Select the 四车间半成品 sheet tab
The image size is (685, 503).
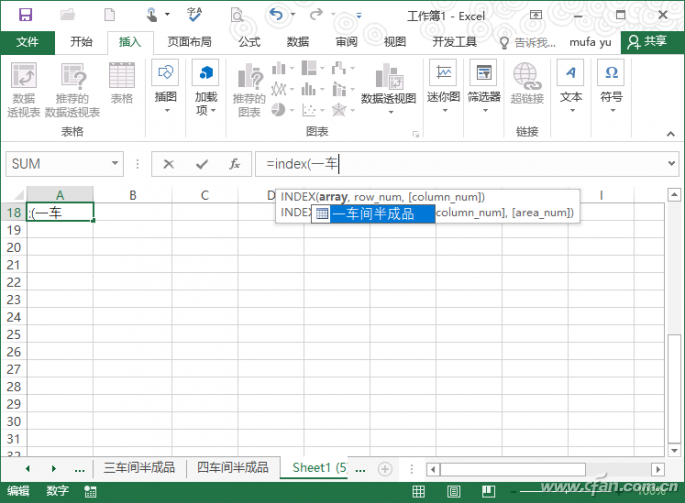232,468
